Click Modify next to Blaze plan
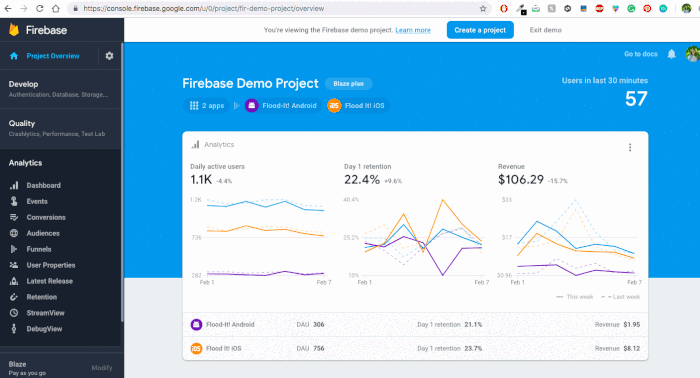 pos(102,368)
